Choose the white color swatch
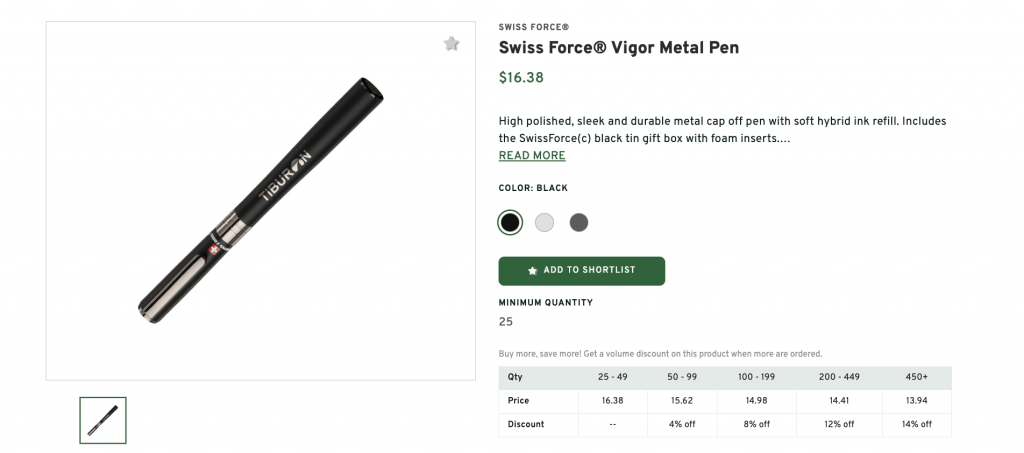Screen dimensions: 1024x453 tap(544, 222)
